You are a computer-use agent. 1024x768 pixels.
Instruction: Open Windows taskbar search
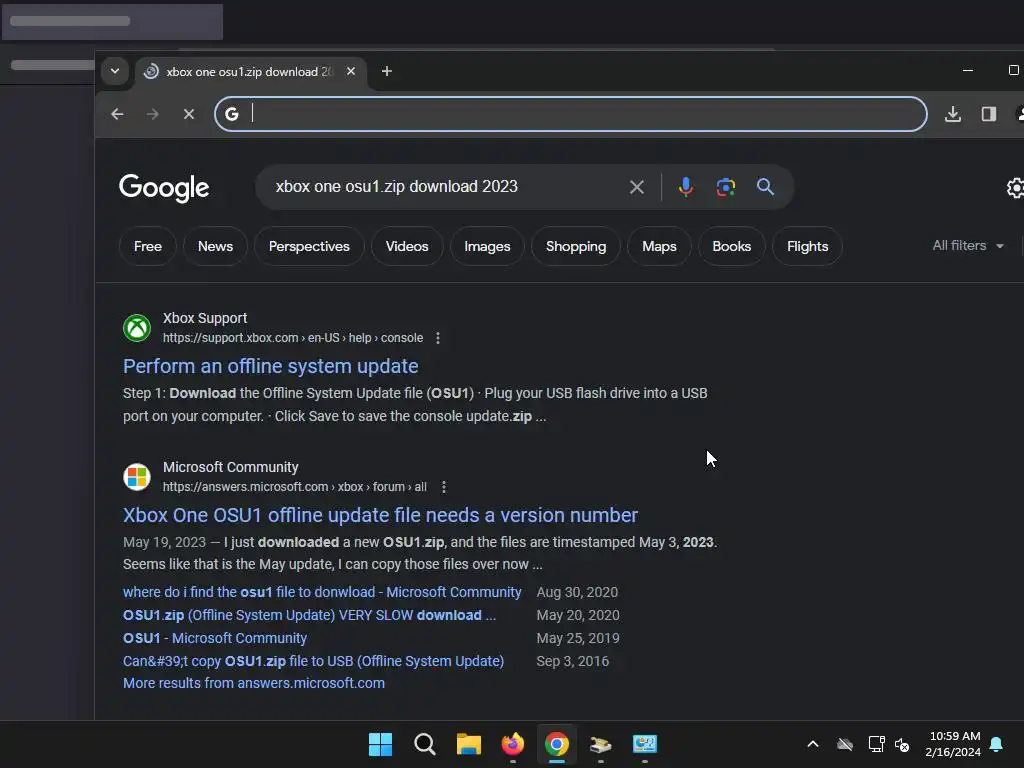[x=424, y=744]
